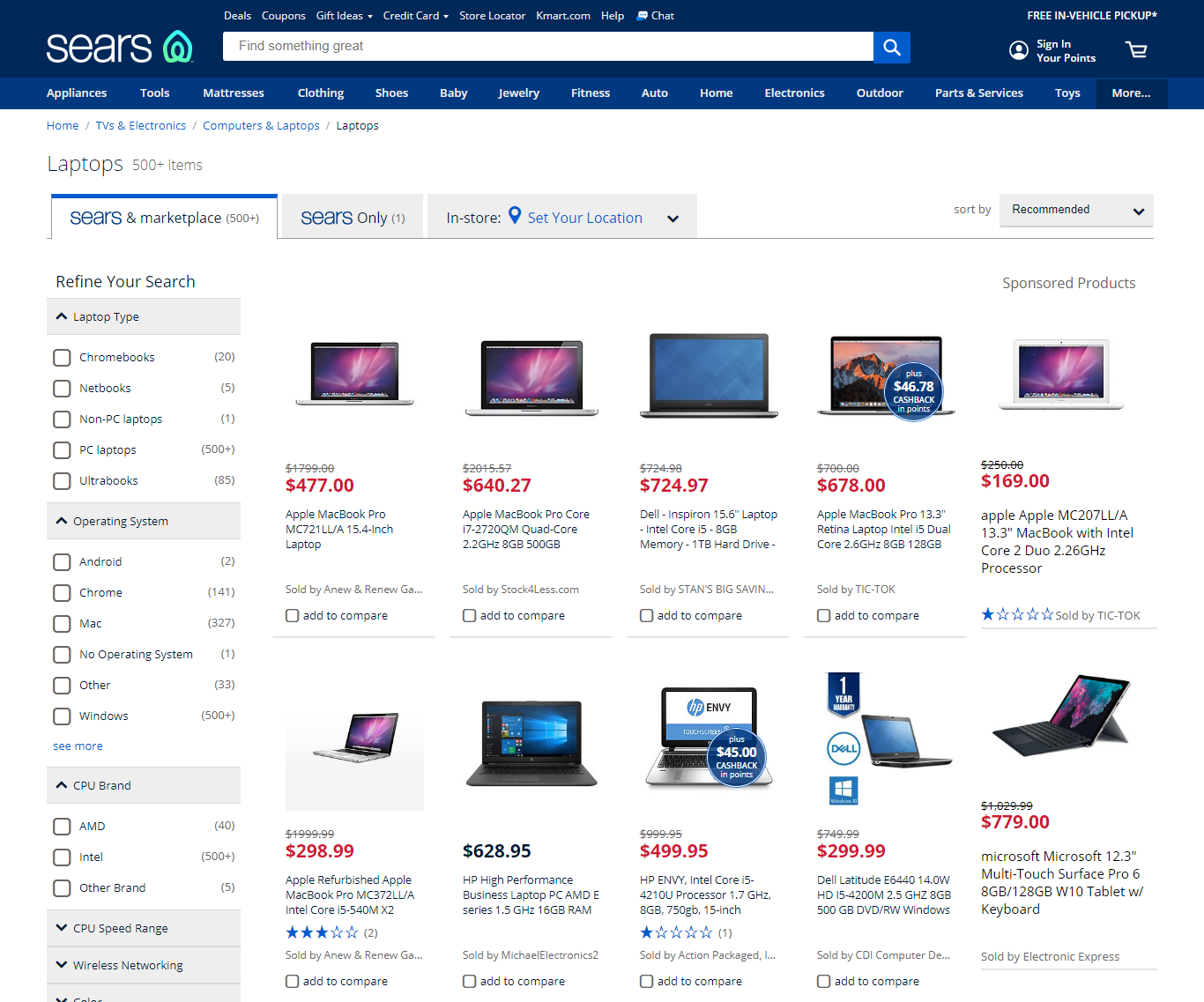
Task: Click the Find something great search field
Action: click(x=546, y=47)
